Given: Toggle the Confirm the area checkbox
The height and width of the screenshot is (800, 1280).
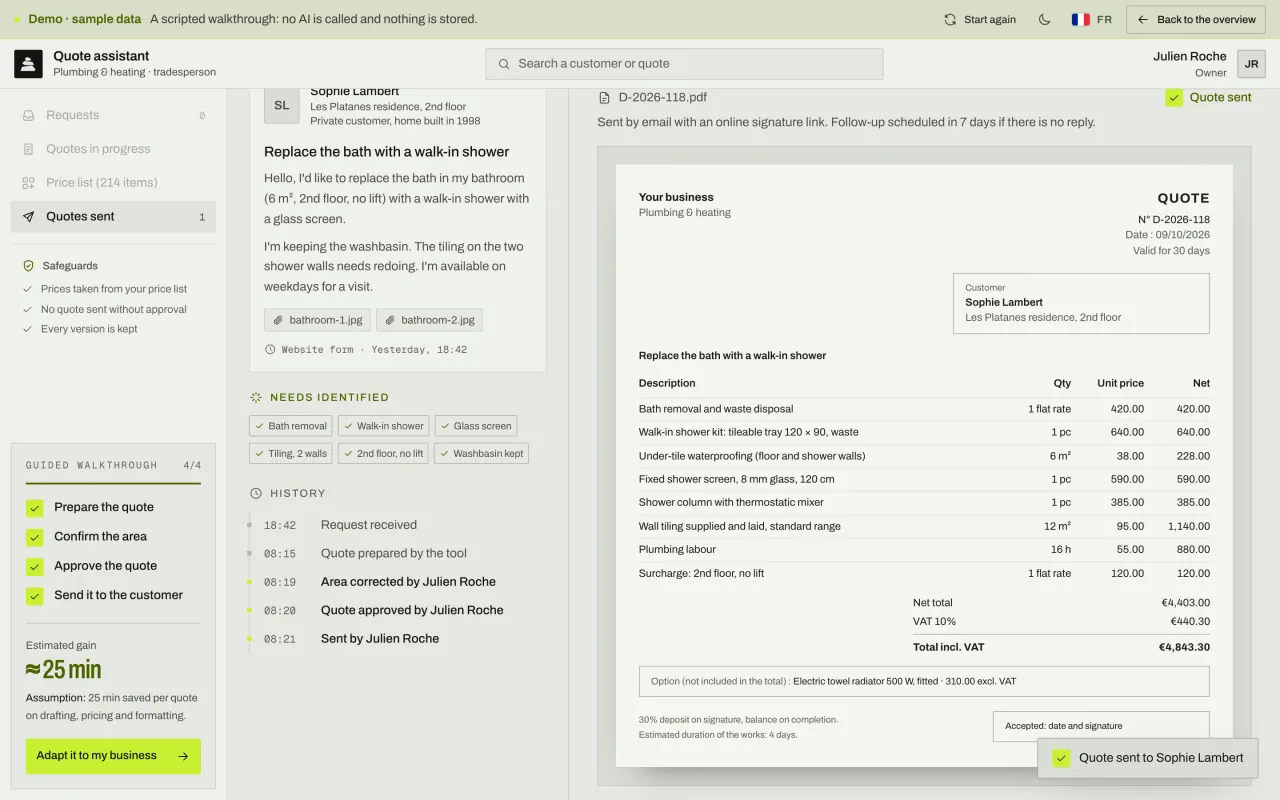Looking at the screenshot, I should 35,537.
